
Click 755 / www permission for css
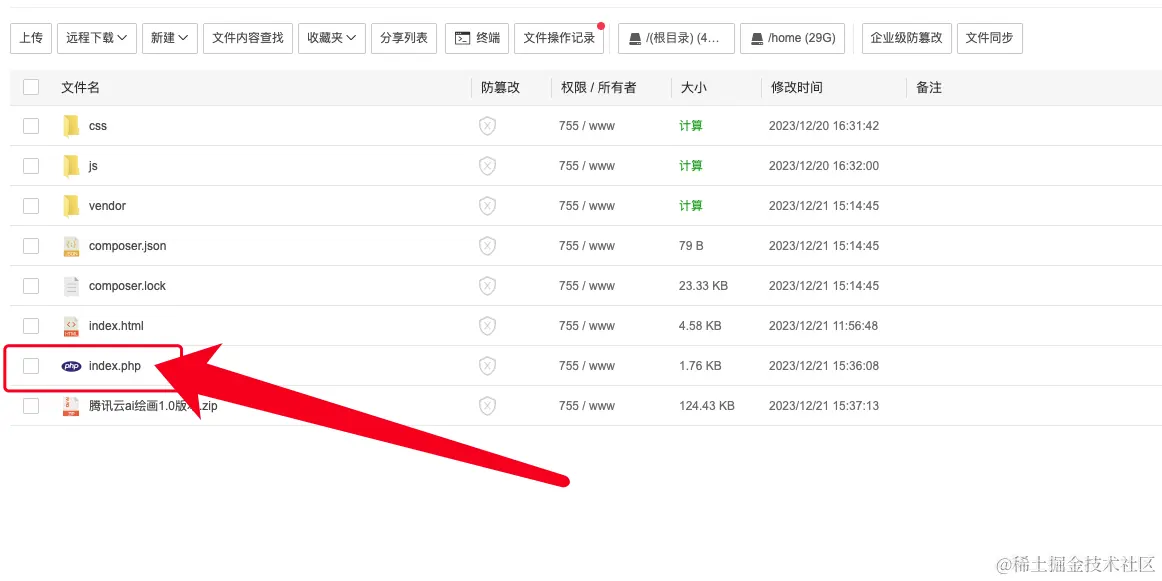pyautogui.click(x=587, y=126)
